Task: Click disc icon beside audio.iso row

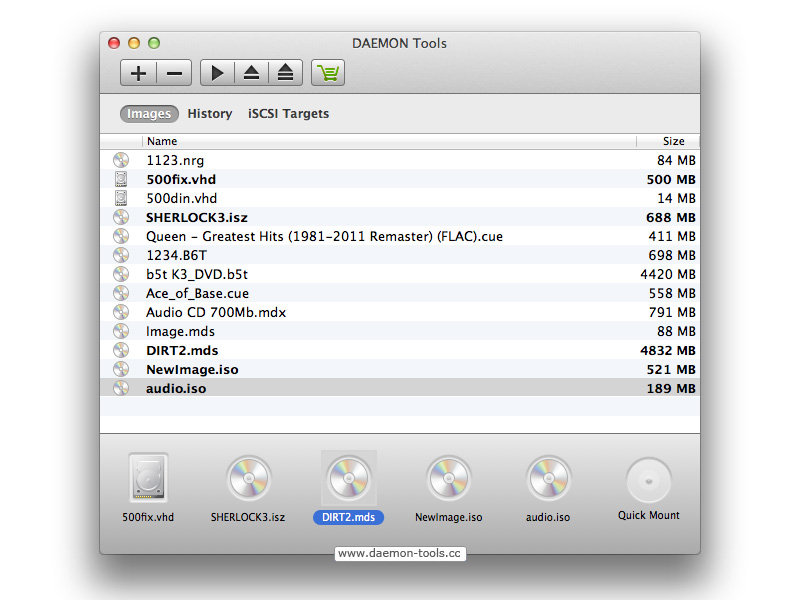Action: click(x=121, y=388)
